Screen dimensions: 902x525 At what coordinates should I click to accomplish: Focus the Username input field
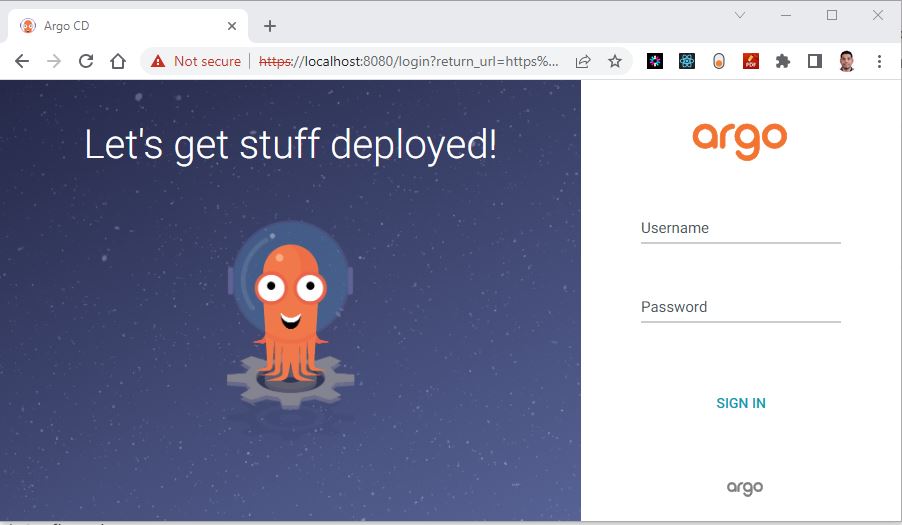click(741, 229)
